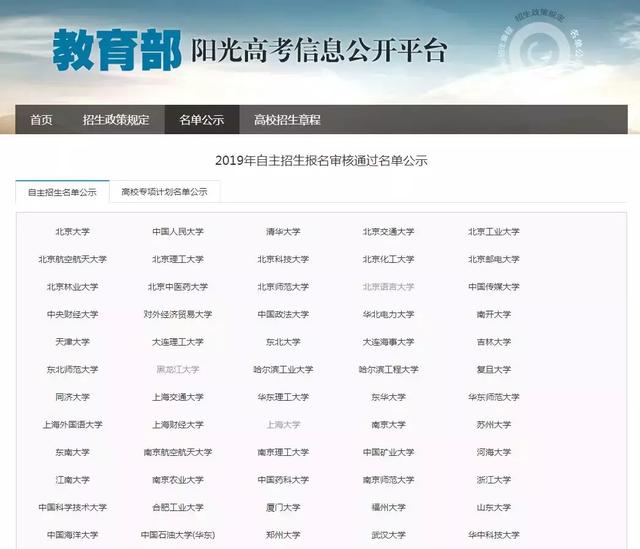The width and height of the screenshot is (640, 549).
Task: Open the 浙江大学 link
Action: point(493,479)
